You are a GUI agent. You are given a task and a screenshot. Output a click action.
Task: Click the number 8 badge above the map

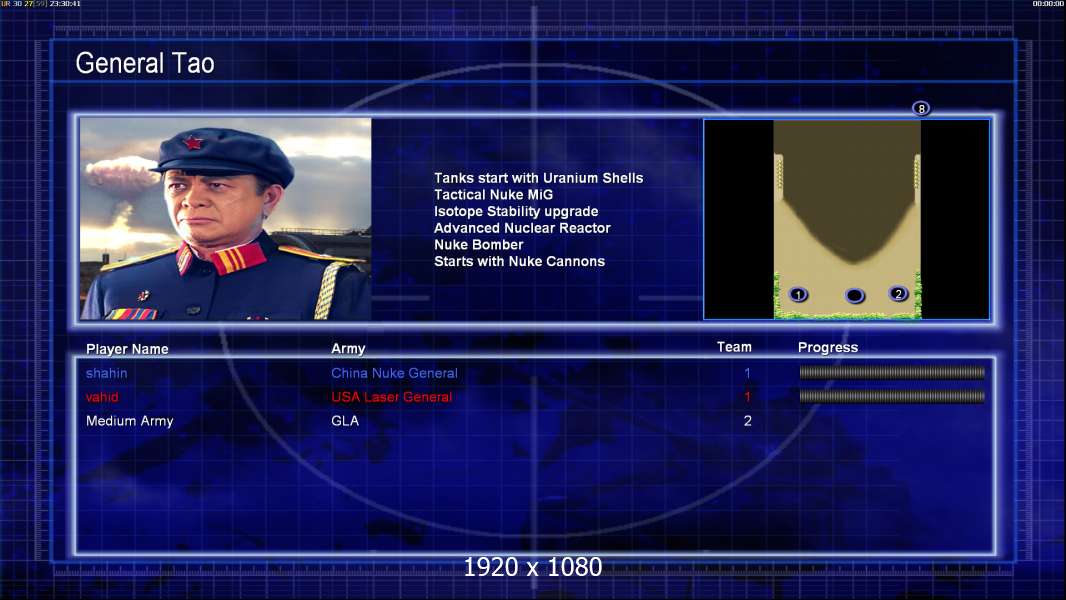[921, 108]
